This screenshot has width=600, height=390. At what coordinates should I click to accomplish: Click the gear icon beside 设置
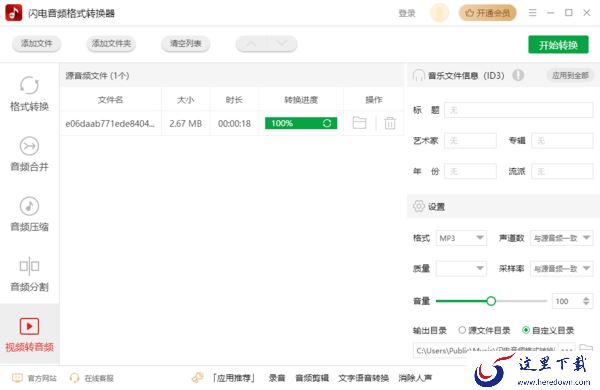click(419, 206)
